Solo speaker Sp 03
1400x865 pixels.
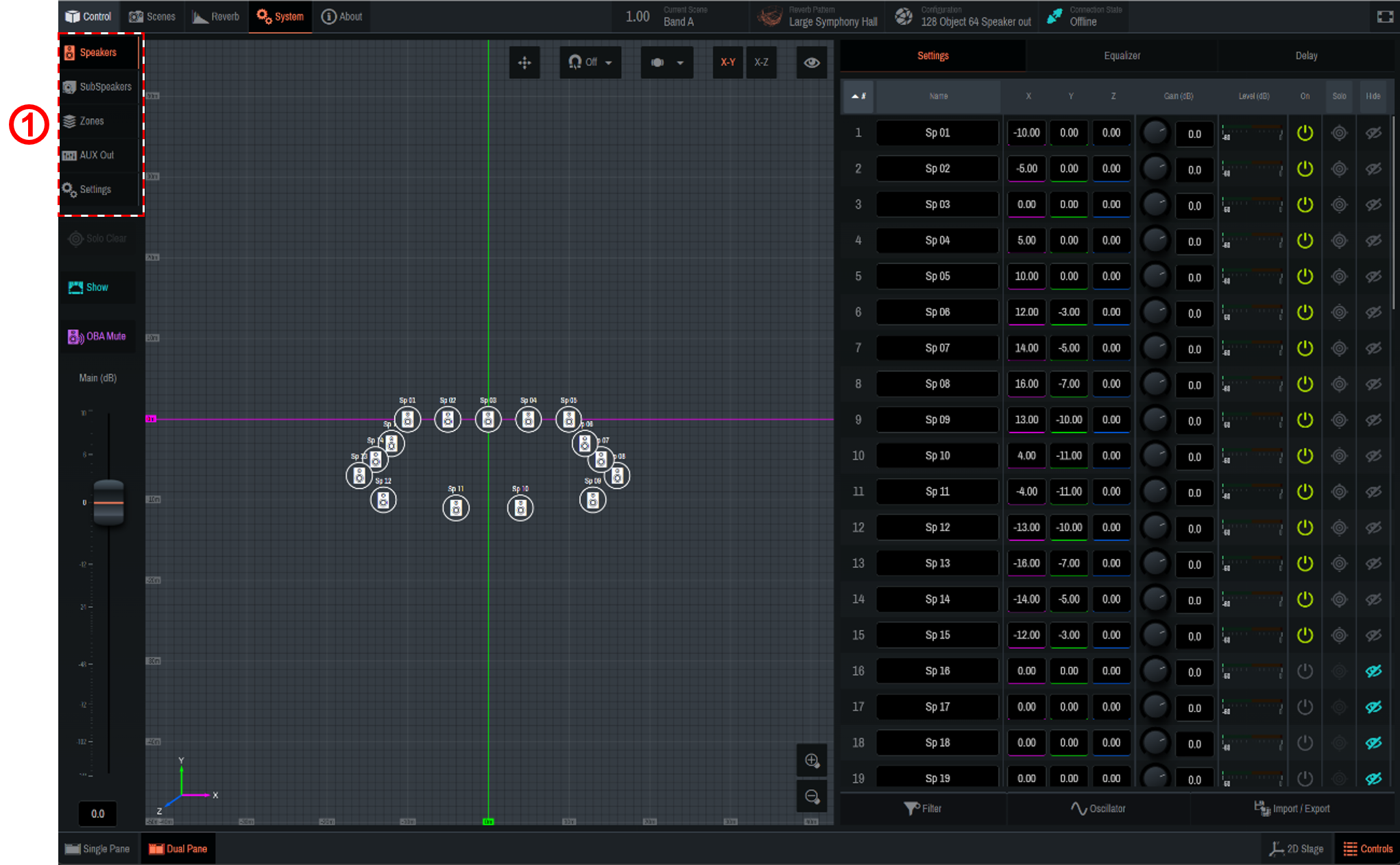1339,204
